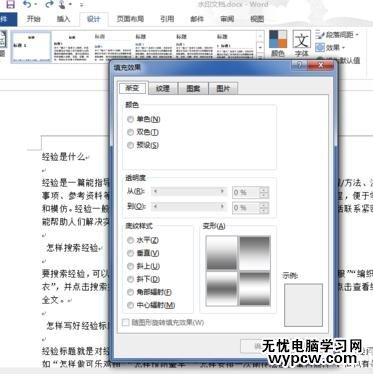Pick the top-left gradient variant
This screenshot has height=374, width=373.
tap(222, 253)
